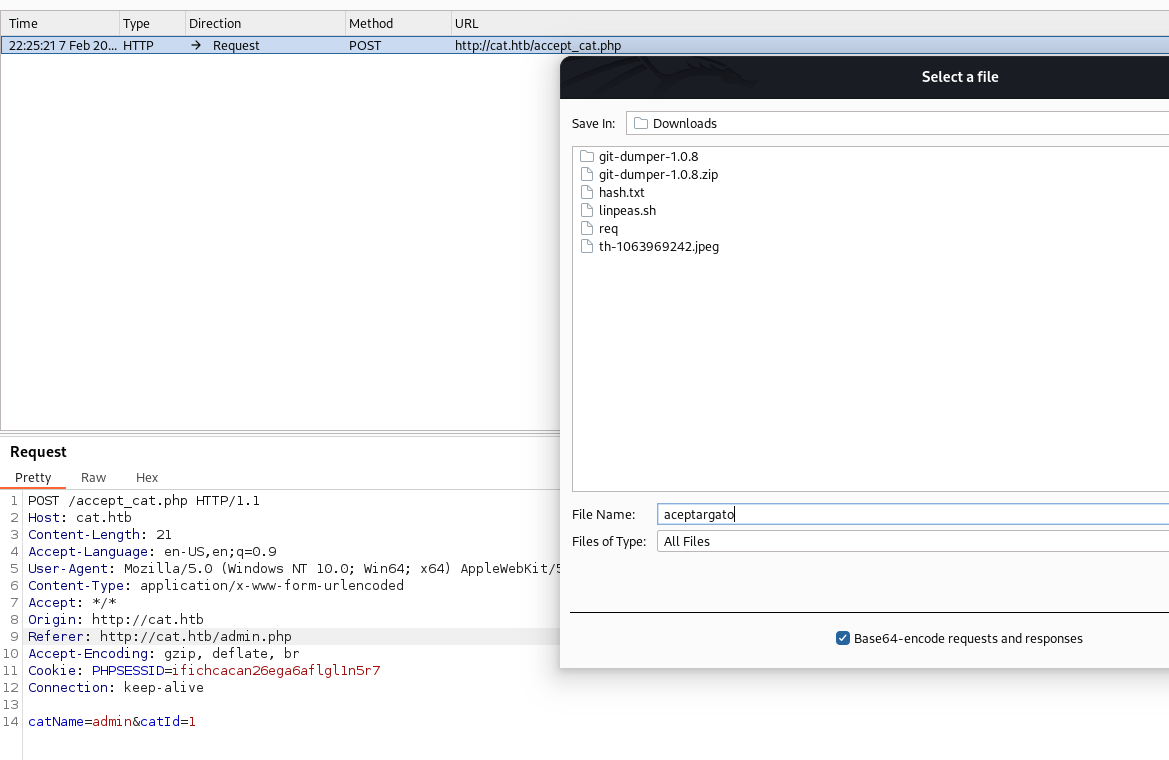Select the POST accept_cat.php request row

point(584,45)
